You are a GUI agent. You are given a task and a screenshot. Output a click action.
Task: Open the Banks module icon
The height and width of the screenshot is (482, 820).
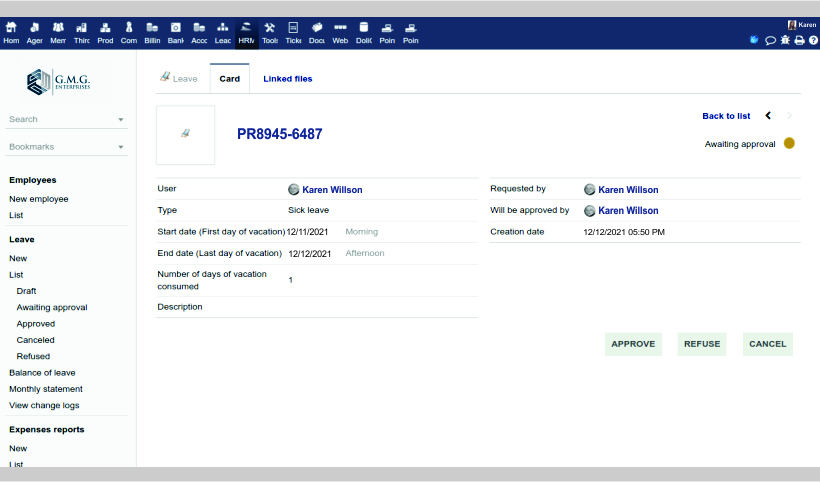pos(175,33)
